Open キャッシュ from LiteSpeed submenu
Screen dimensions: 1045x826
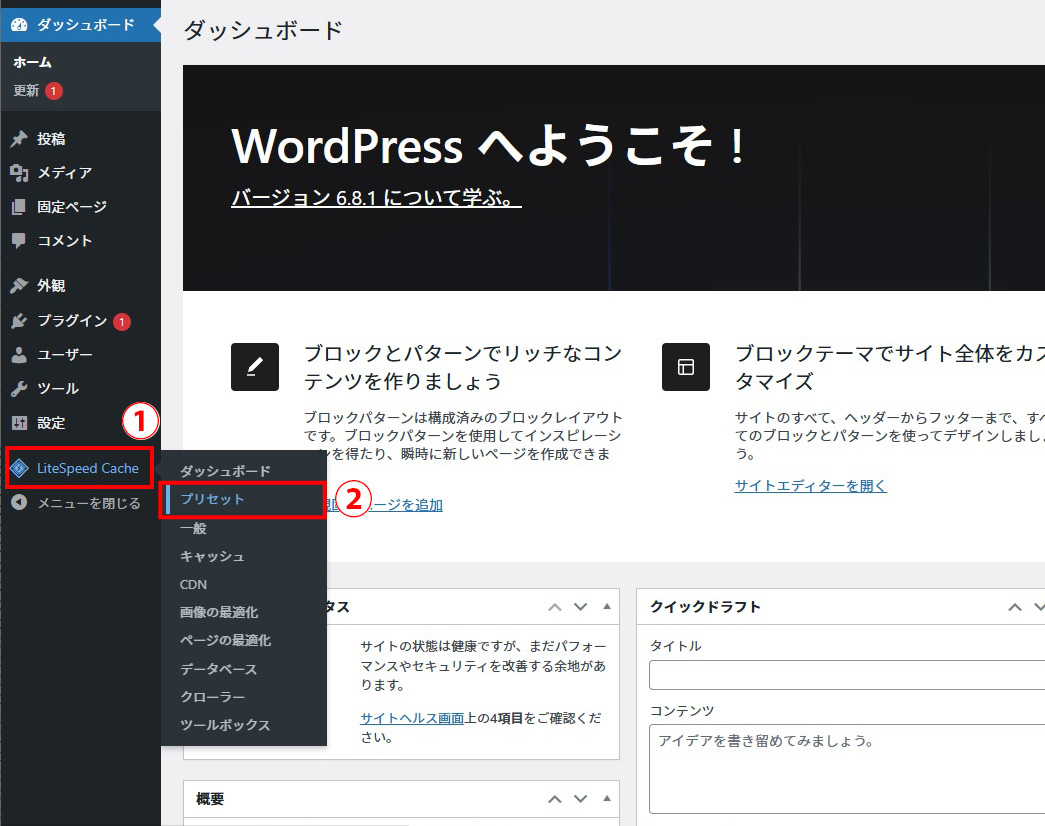click(x=212, y=556)
